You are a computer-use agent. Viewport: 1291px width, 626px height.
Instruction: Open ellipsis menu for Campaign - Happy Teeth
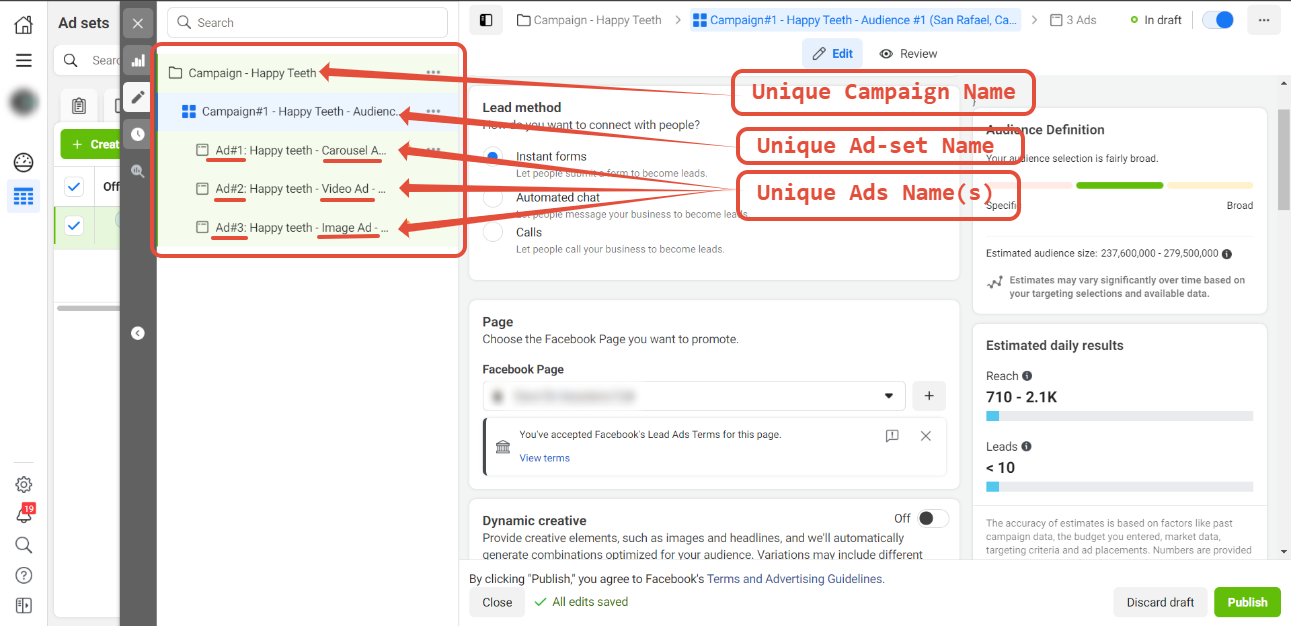[433, 73]
